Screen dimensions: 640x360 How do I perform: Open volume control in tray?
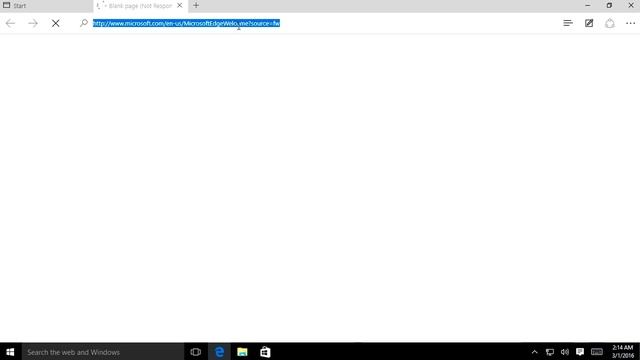click(x=565, y=352)
